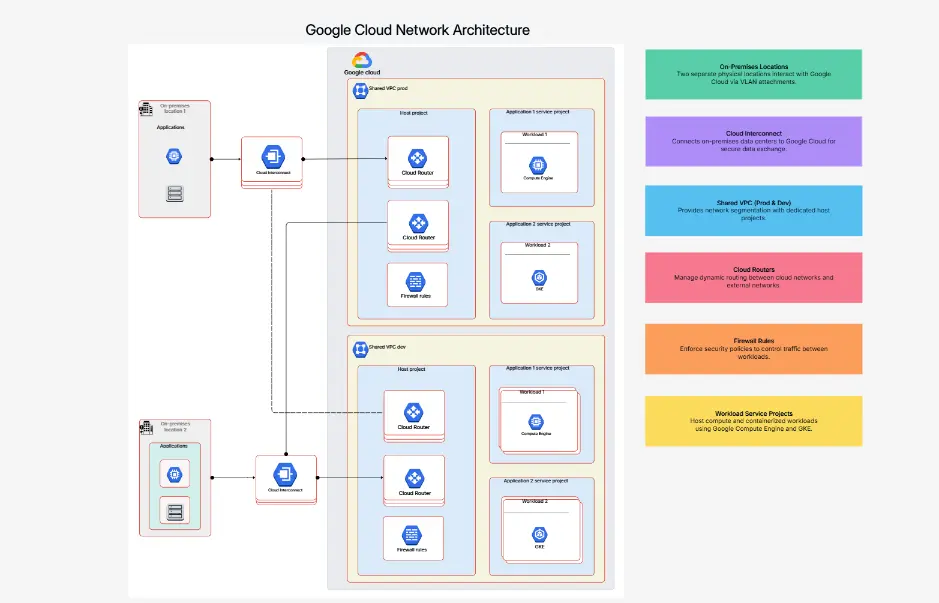Click the blue Shared VPC (Prod & Dev) legend card

point(753,210)
